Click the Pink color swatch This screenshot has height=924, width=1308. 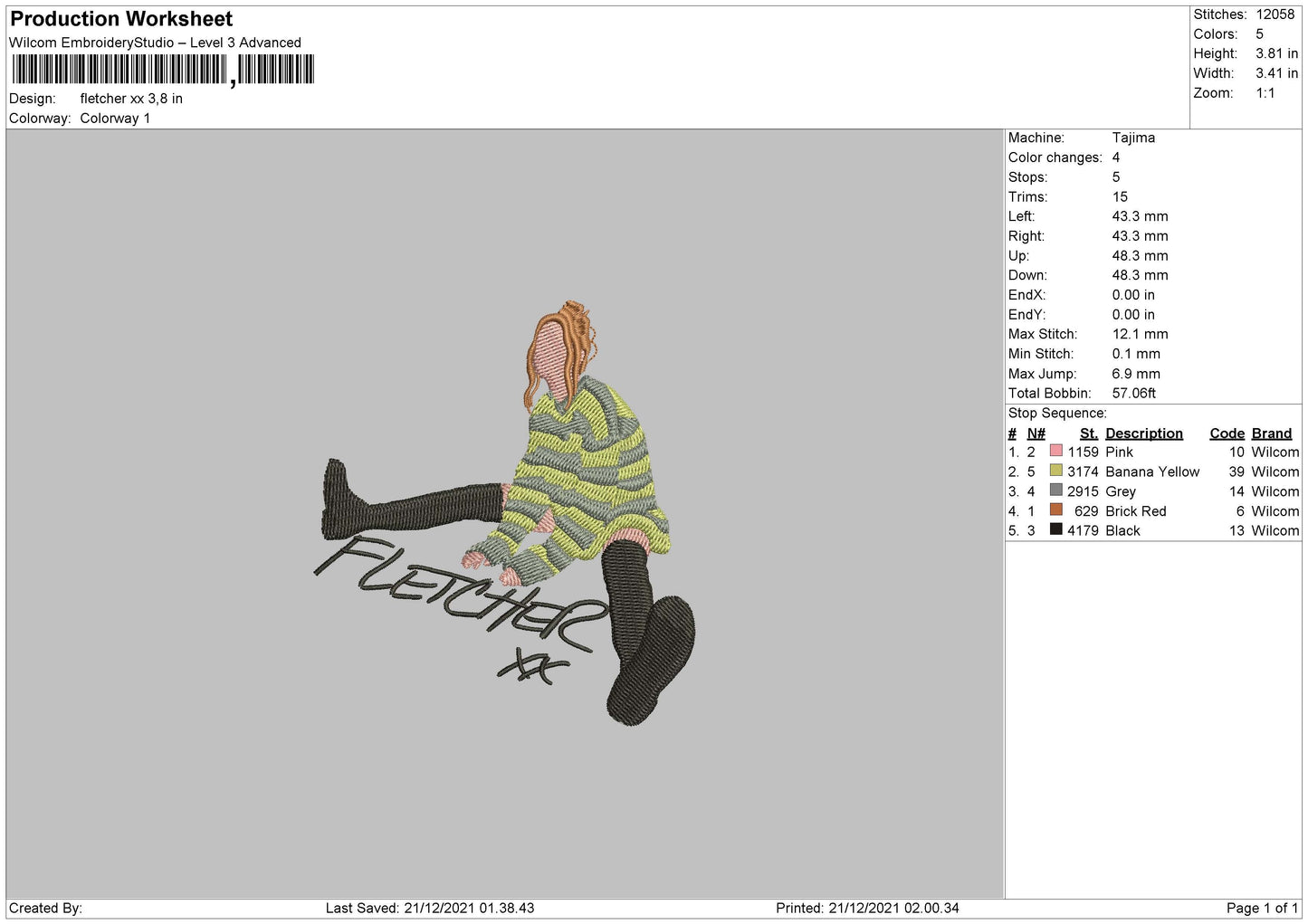coord(1055,451)
